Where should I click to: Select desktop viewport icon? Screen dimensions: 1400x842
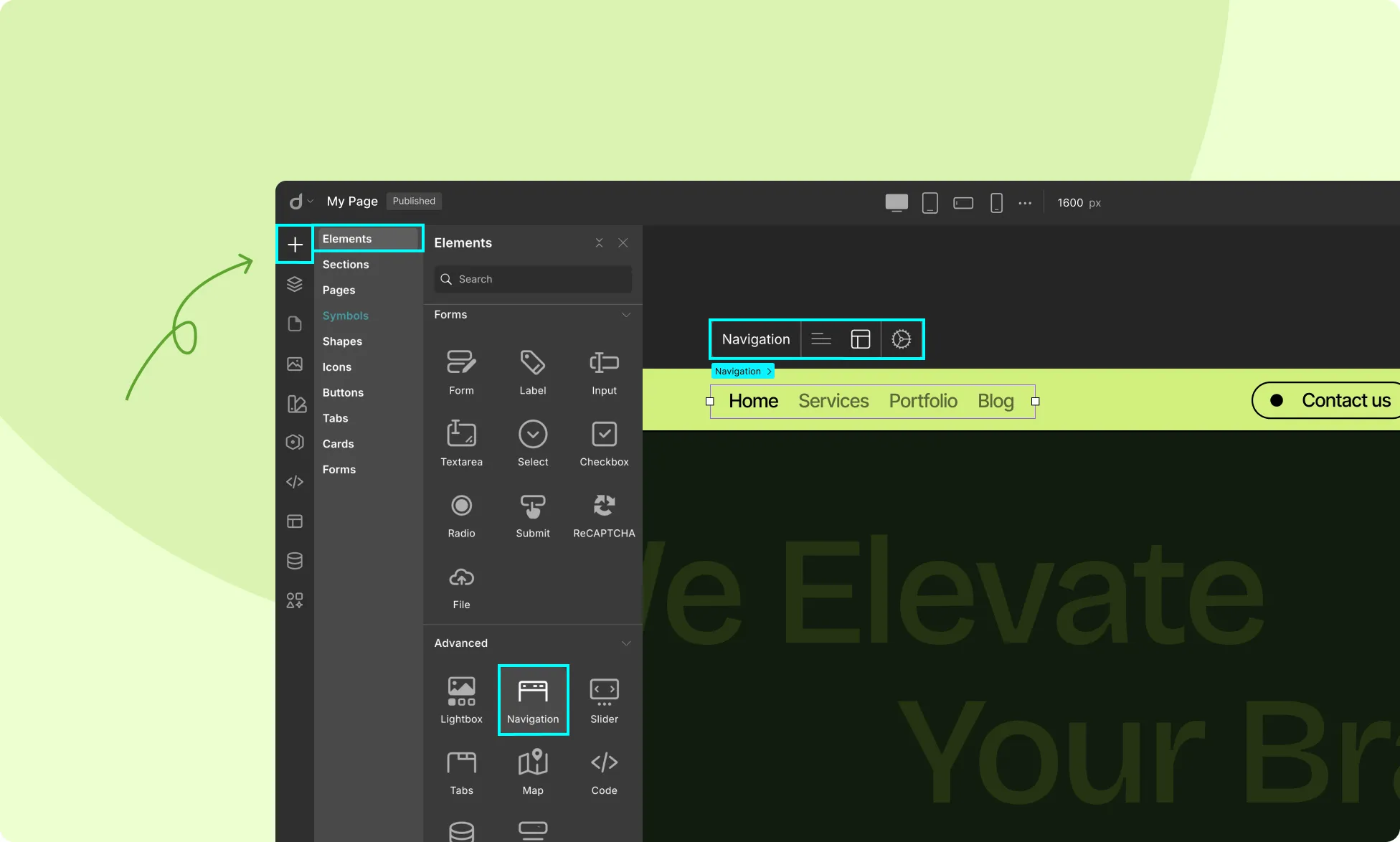coord(897,203)
